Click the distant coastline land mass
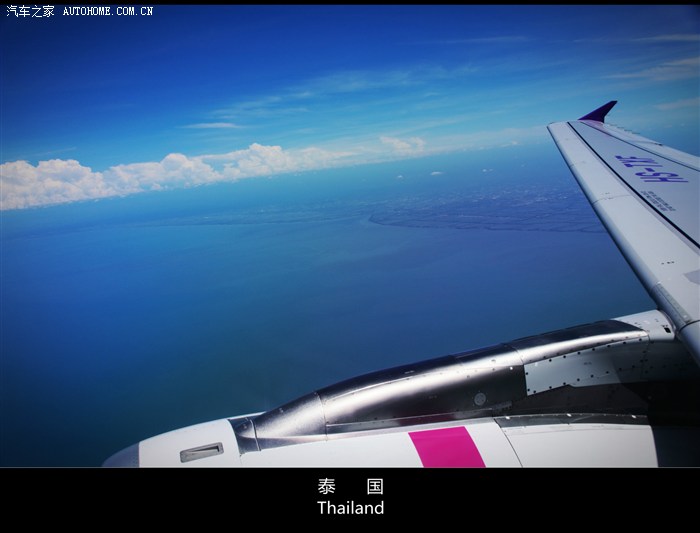This screenshot has width=700, height=533. 480,208
